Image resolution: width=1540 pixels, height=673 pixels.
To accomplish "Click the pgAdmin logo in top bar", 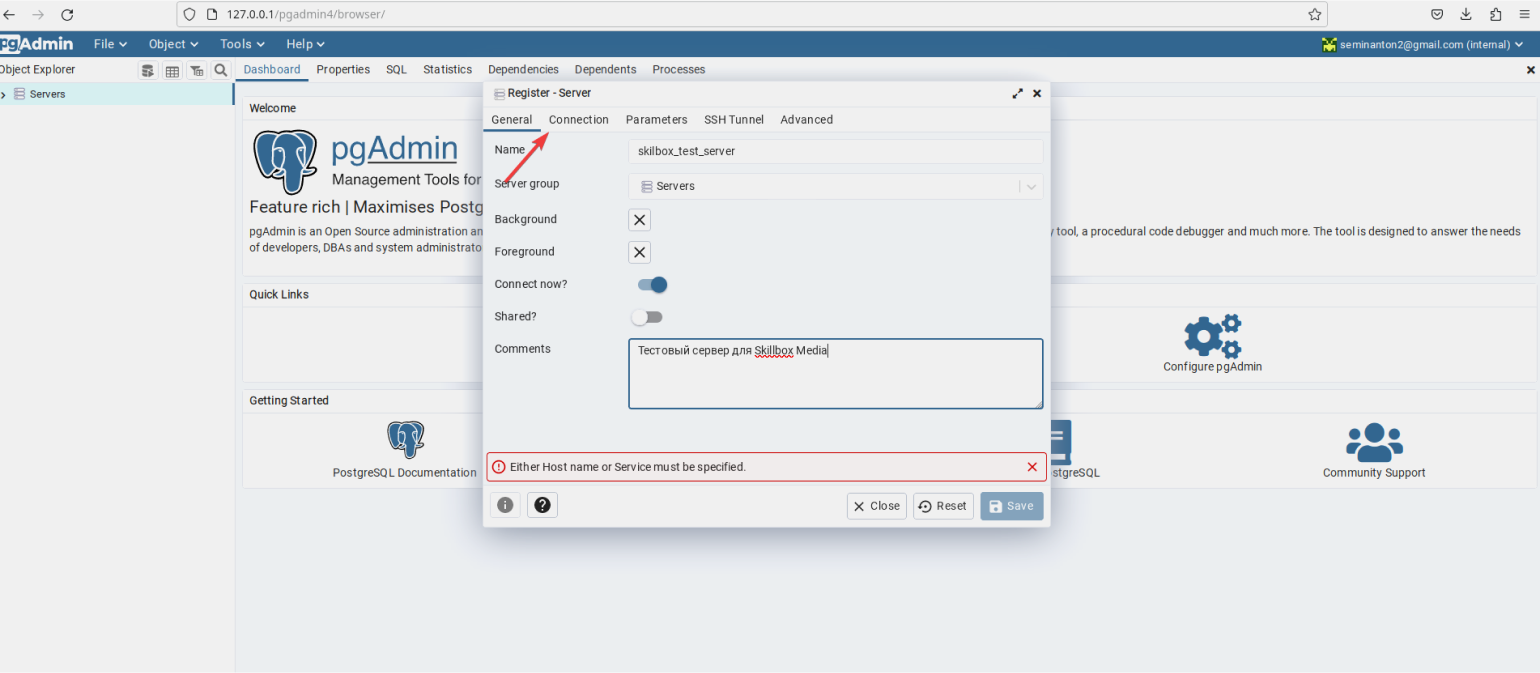I will point(37,44).
